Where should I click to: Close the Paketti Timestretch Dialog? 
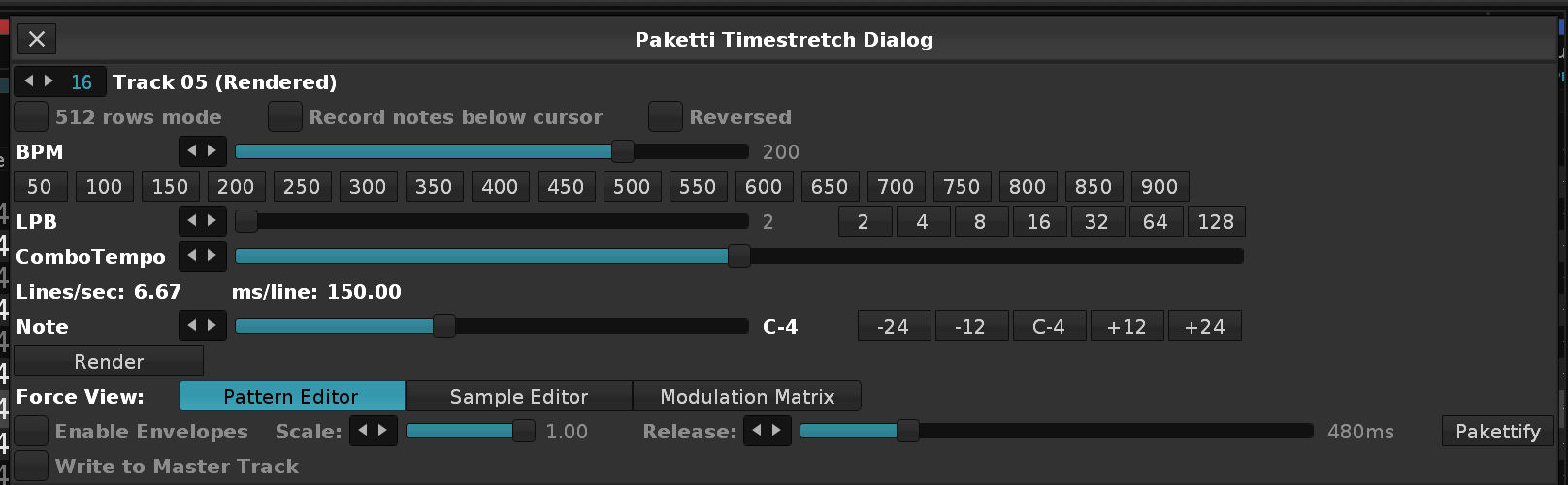point(37,39)
